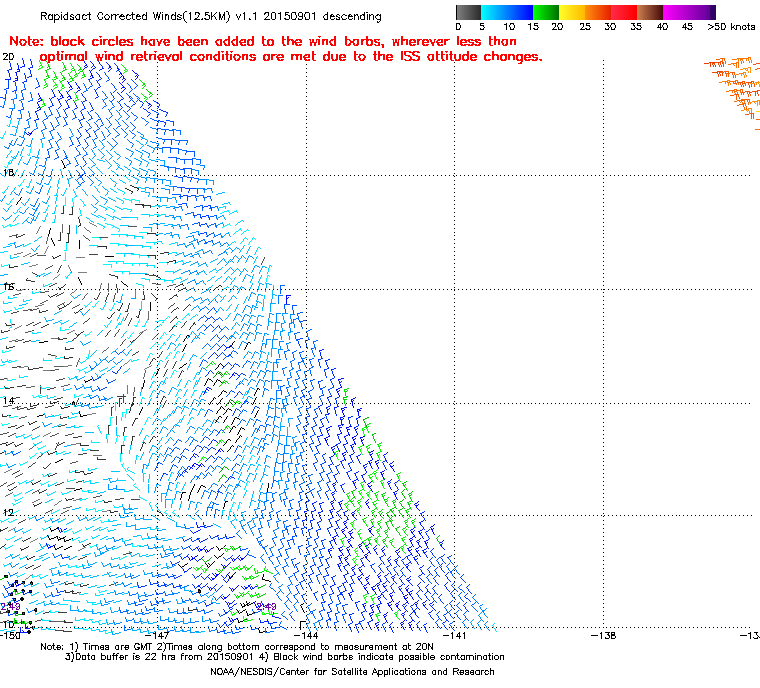Click the orange wind barb cluster at the top right
This screenshot has width=760, height=688.
[x=734, y=87]
